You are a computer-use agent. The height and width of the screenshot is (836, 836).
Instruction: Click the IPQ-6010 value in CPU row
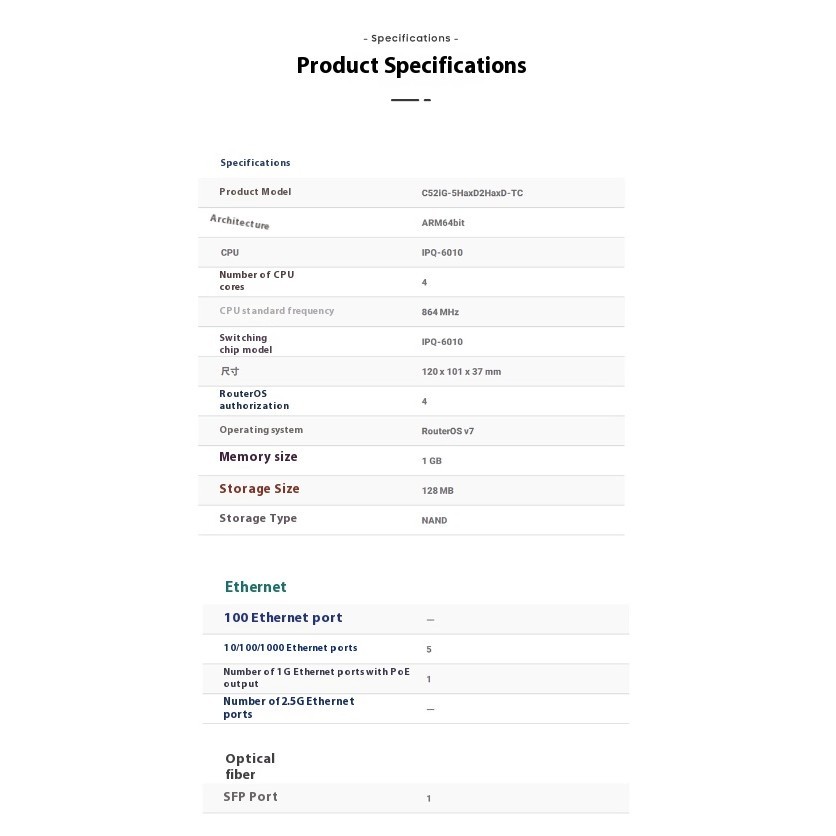442,253
